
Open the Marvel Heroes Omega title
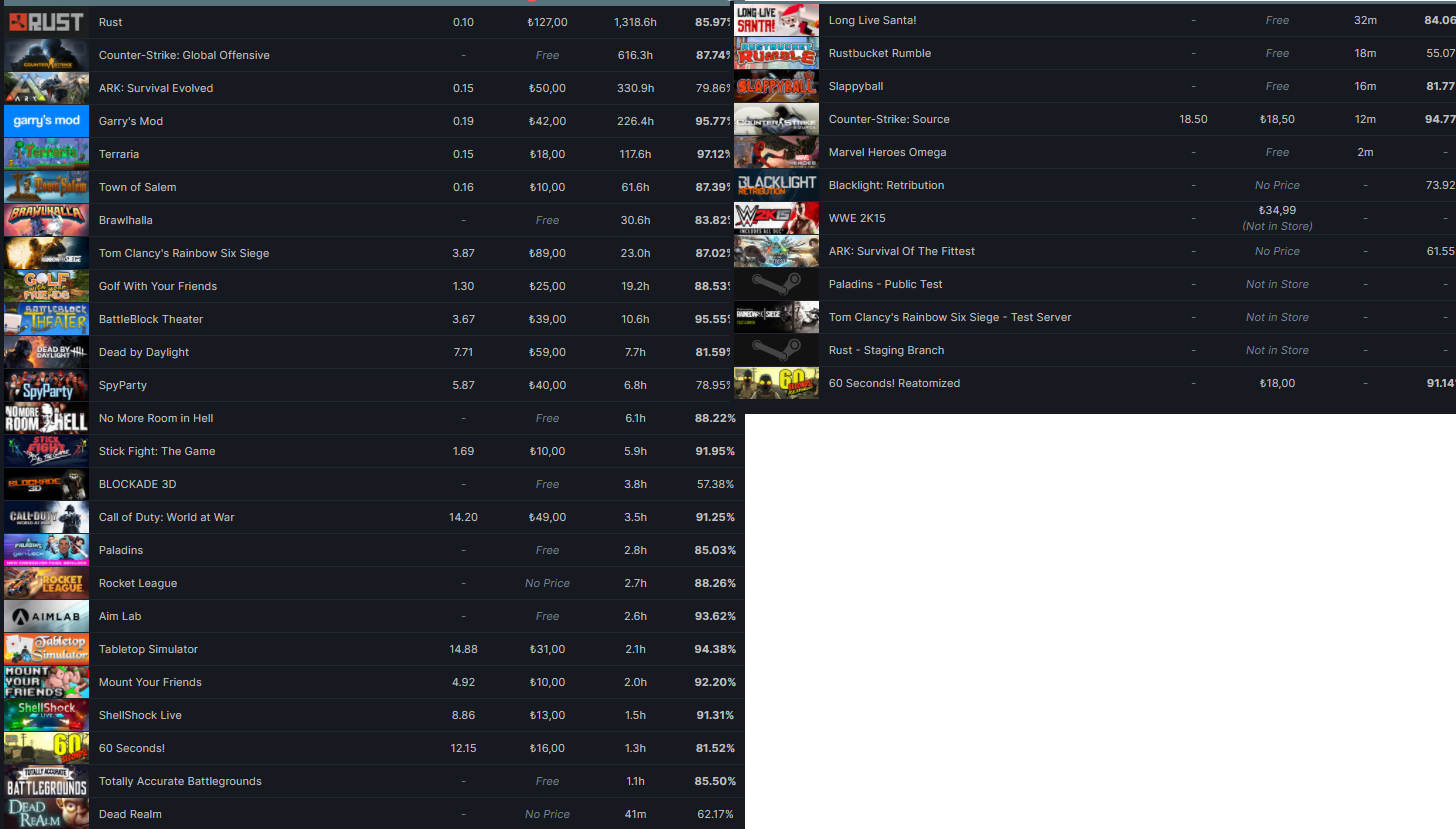click(x=887, y=152)
